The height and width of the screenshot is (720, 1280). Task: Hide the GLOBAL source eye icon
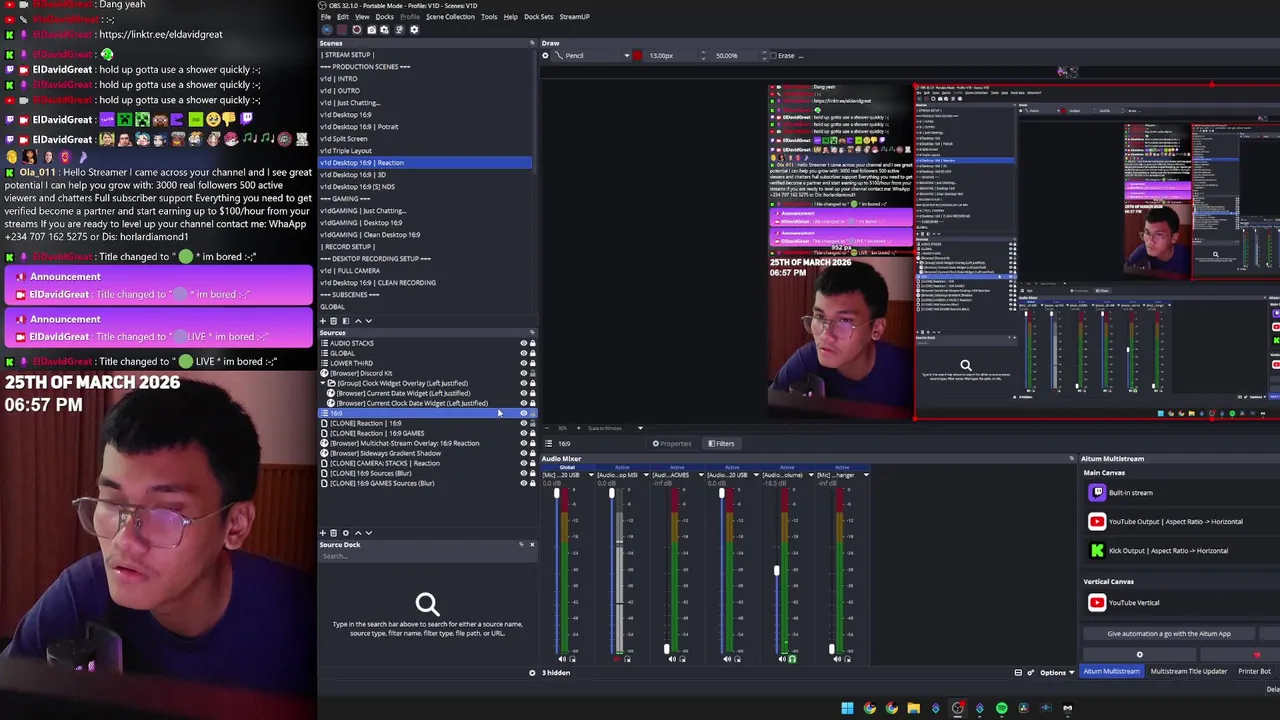click(523, 353)
